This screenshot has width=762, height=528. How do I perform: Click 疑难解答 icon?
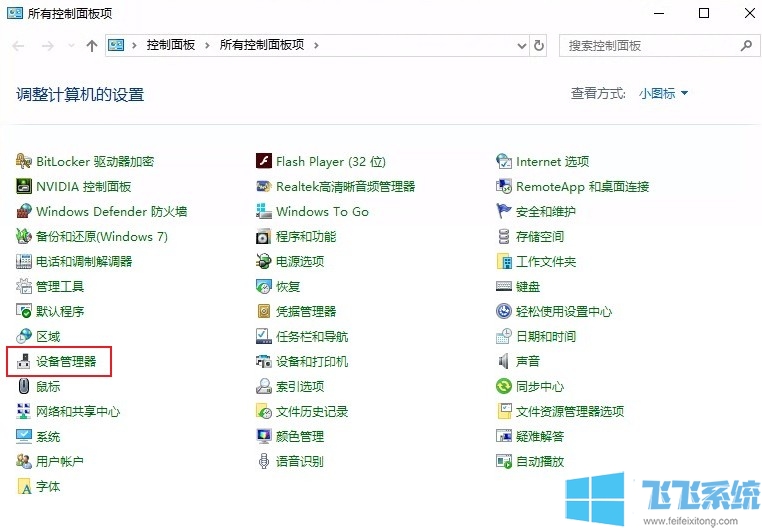[504, 436]
